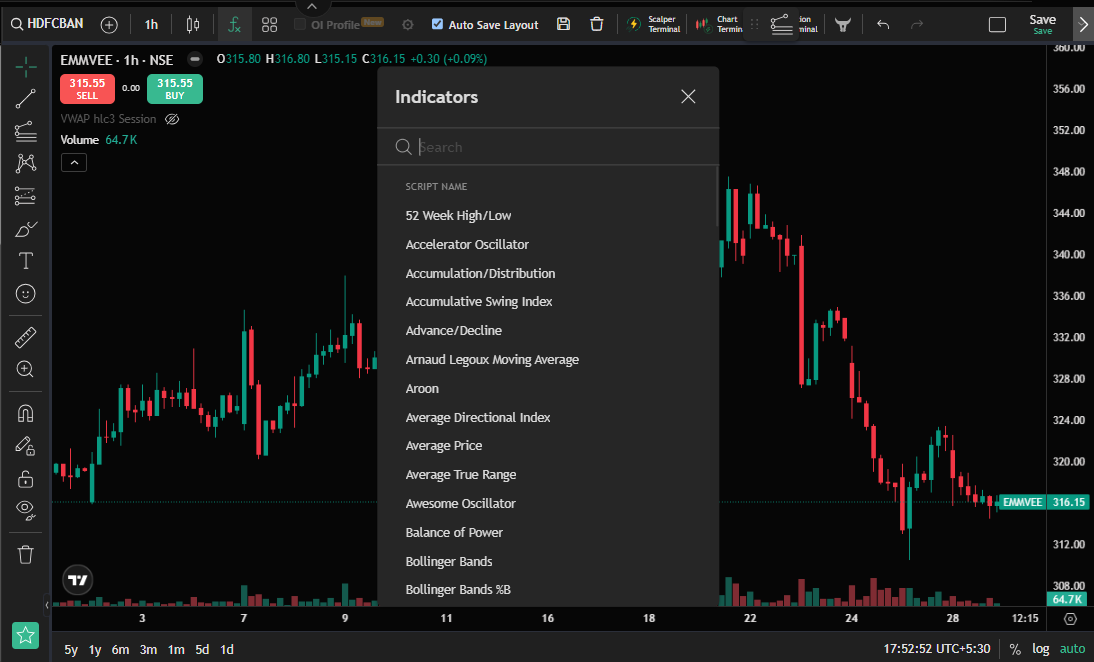Enable the OI Profile checkbox
The height and width of the screenshot is (662, 1094).
click(300, 24)
